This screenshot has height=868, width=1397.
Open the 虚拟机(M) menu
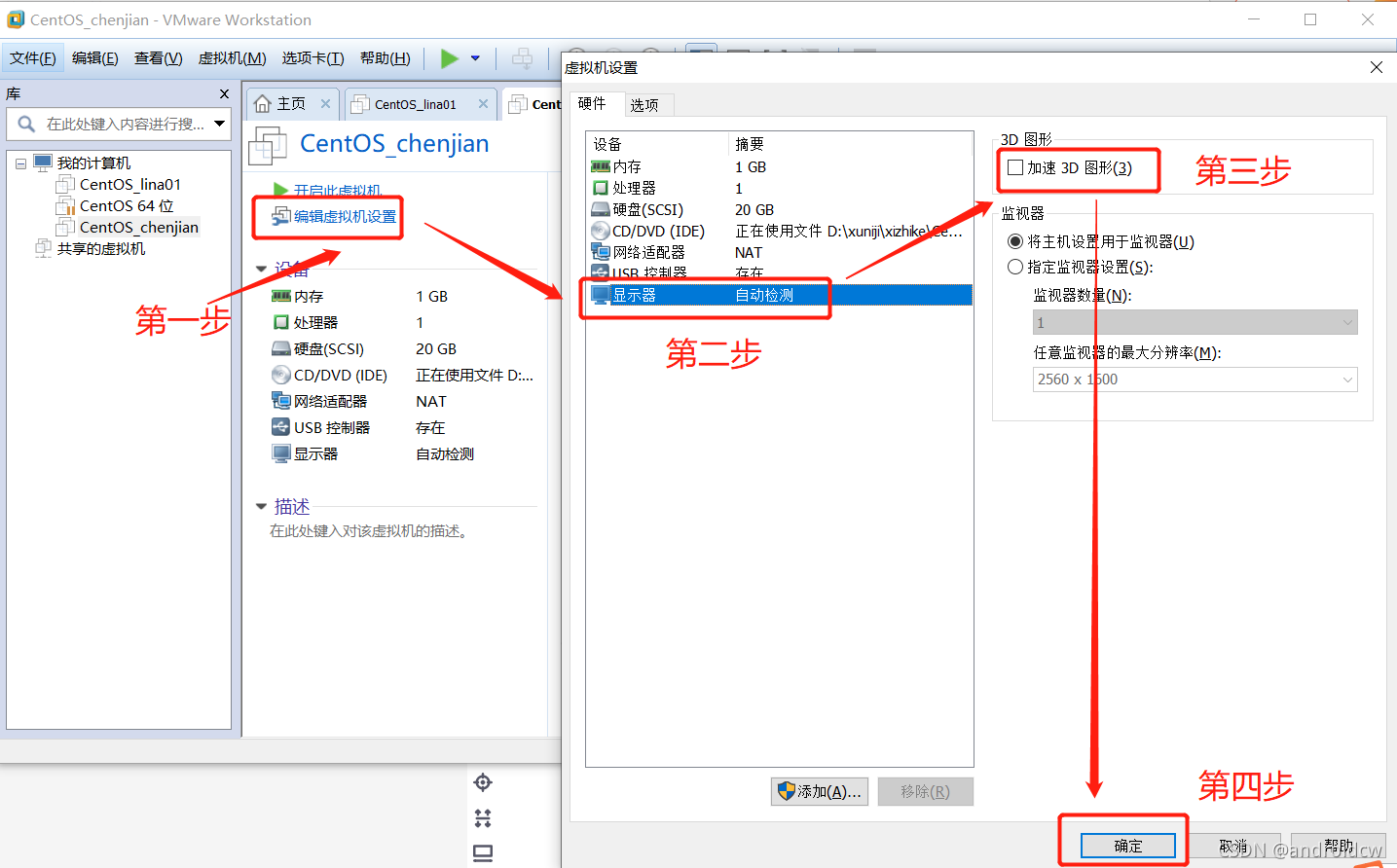click(x=233, y=58)
